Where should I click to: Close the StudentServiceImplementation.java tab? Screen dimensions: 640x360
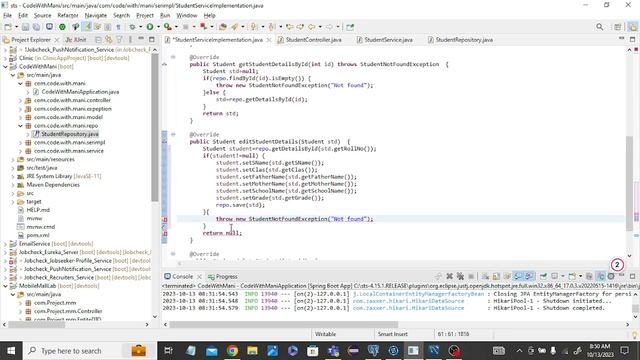tap(269, 40)
